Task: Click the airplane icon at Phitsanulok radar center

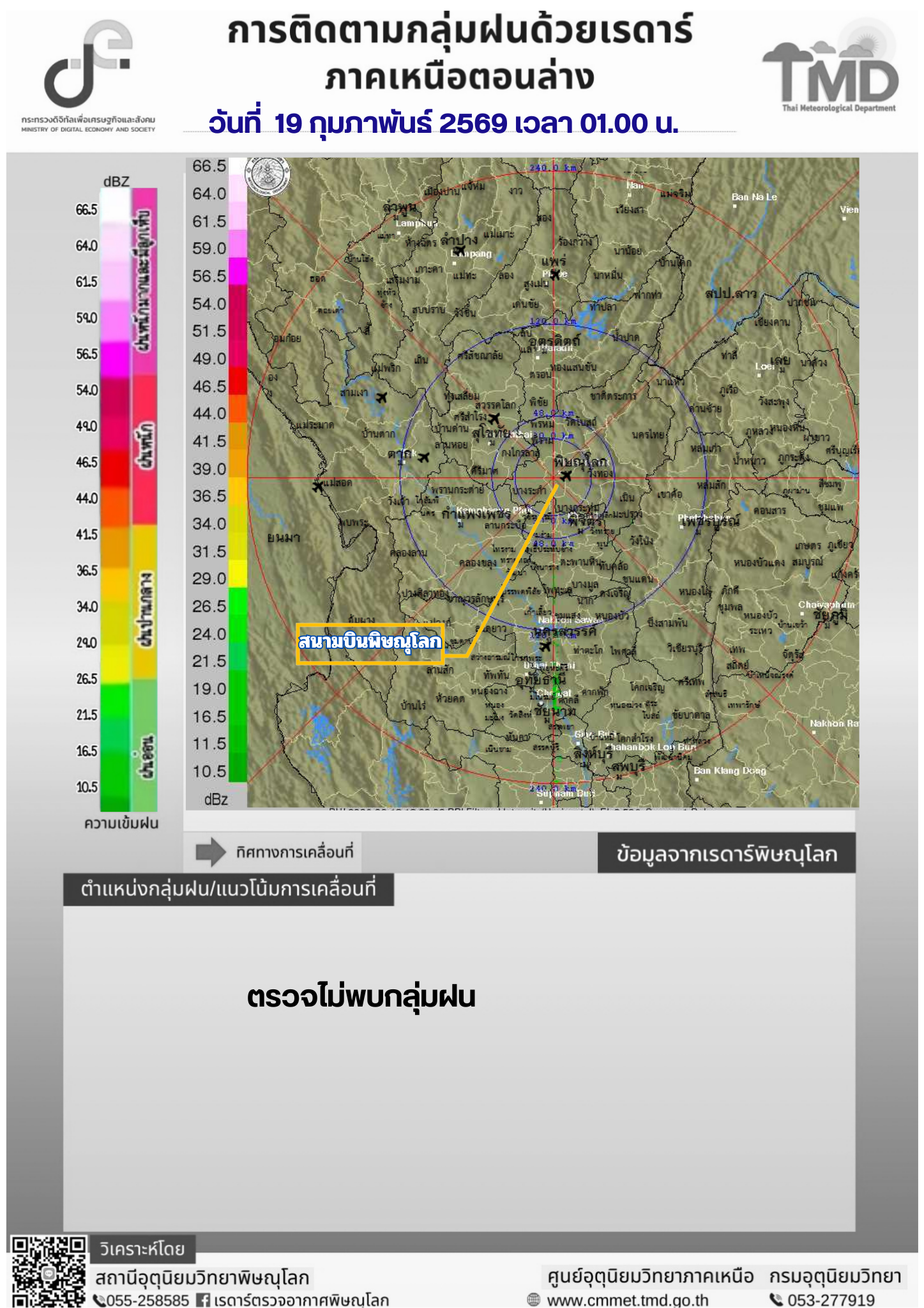Action: 566,475
